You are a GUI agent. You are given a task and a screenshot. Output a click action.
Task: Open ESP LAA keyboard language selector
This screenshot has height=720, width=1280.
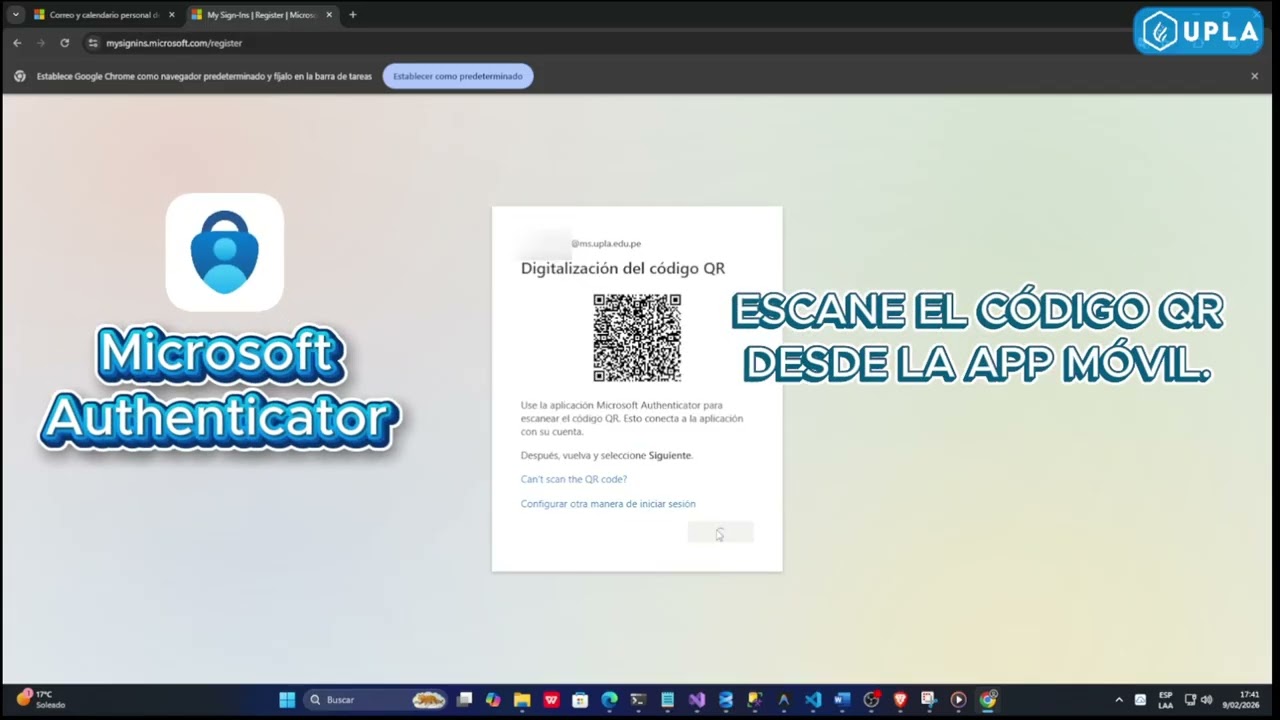tap(1165, 700)
